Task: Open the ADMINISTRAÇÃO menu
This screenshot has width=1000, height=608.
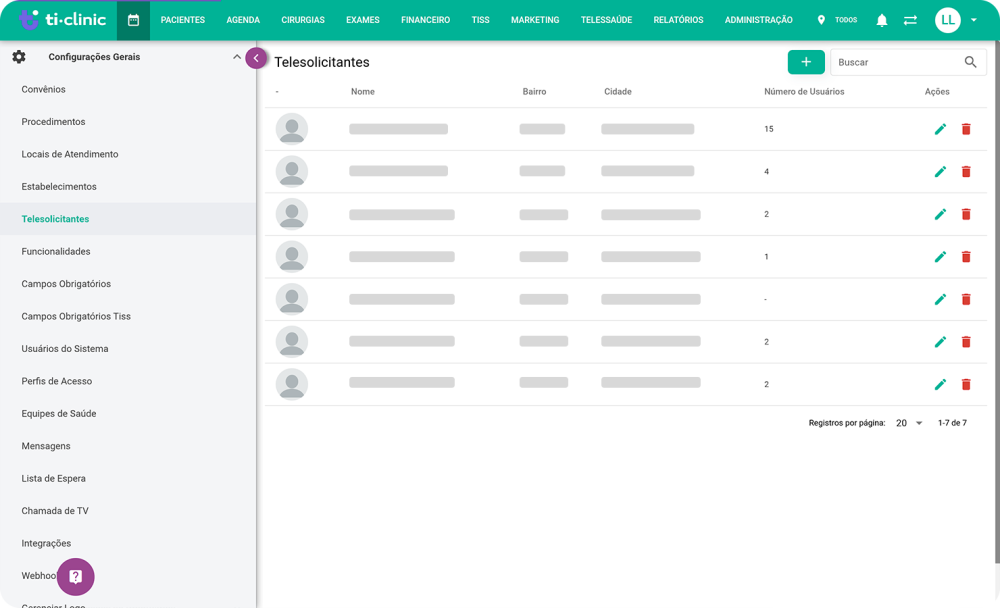Action: (x=759, y=20)
